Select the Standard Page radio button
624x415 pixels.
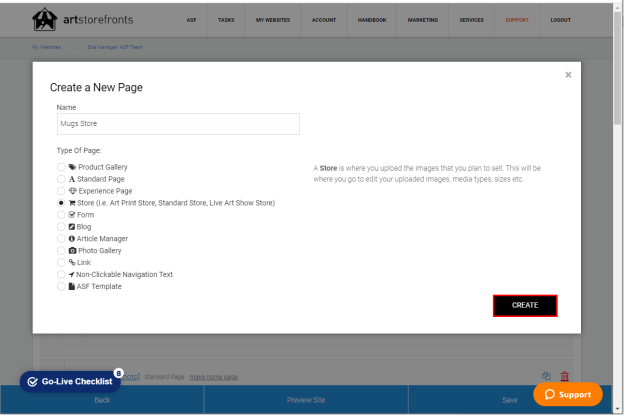pos(61,179)
